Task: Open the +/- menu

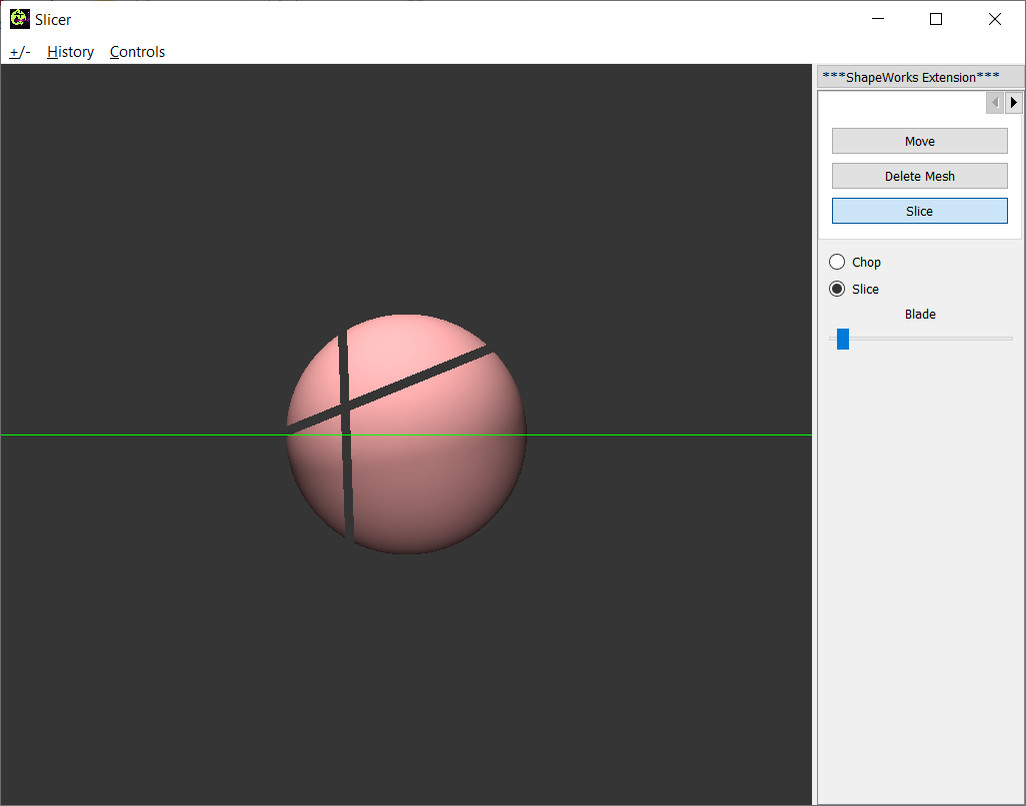Action: click(18, 51)
